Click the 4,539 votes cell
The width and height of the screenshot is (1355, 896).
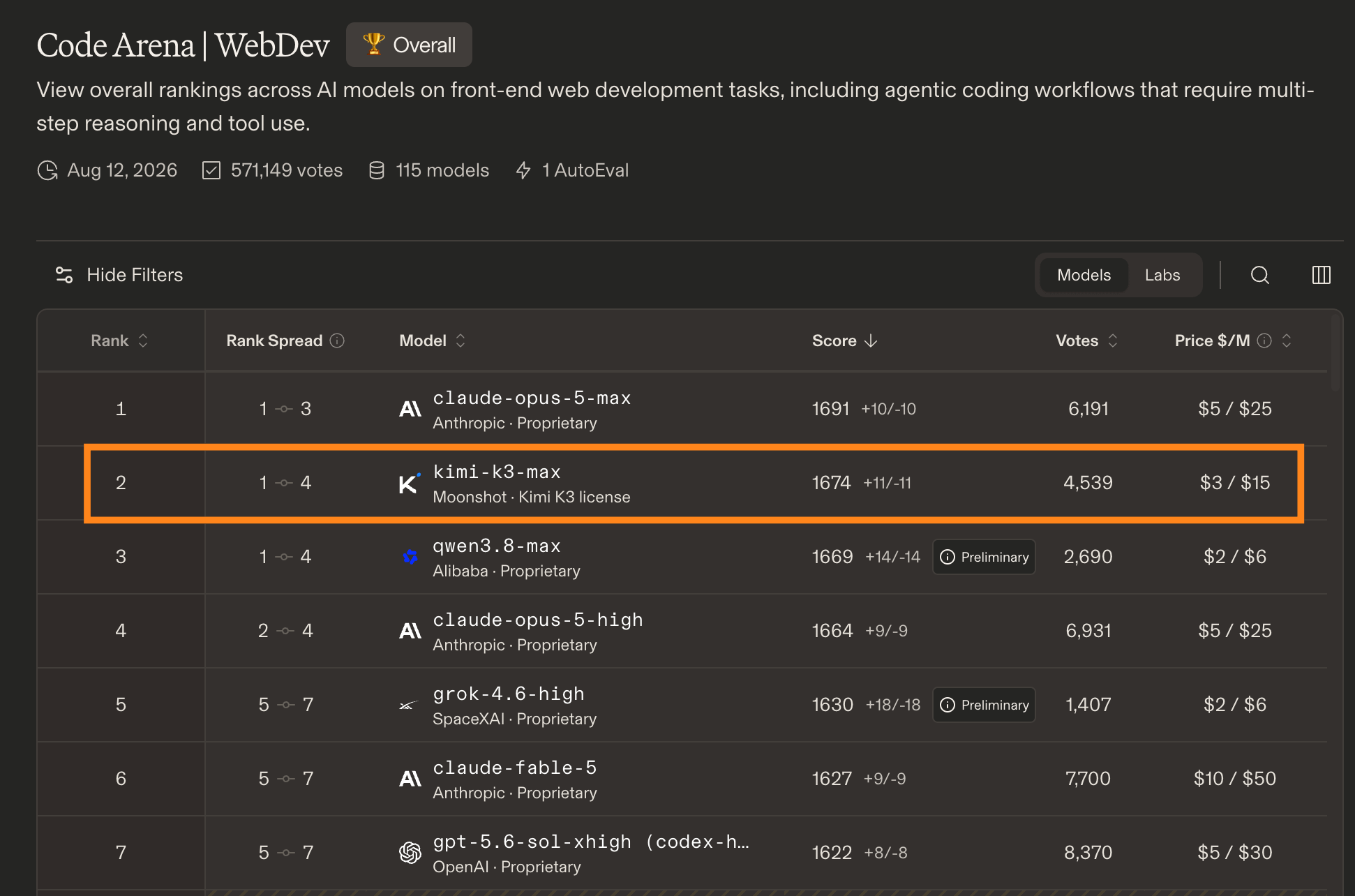pos(1088,483)
